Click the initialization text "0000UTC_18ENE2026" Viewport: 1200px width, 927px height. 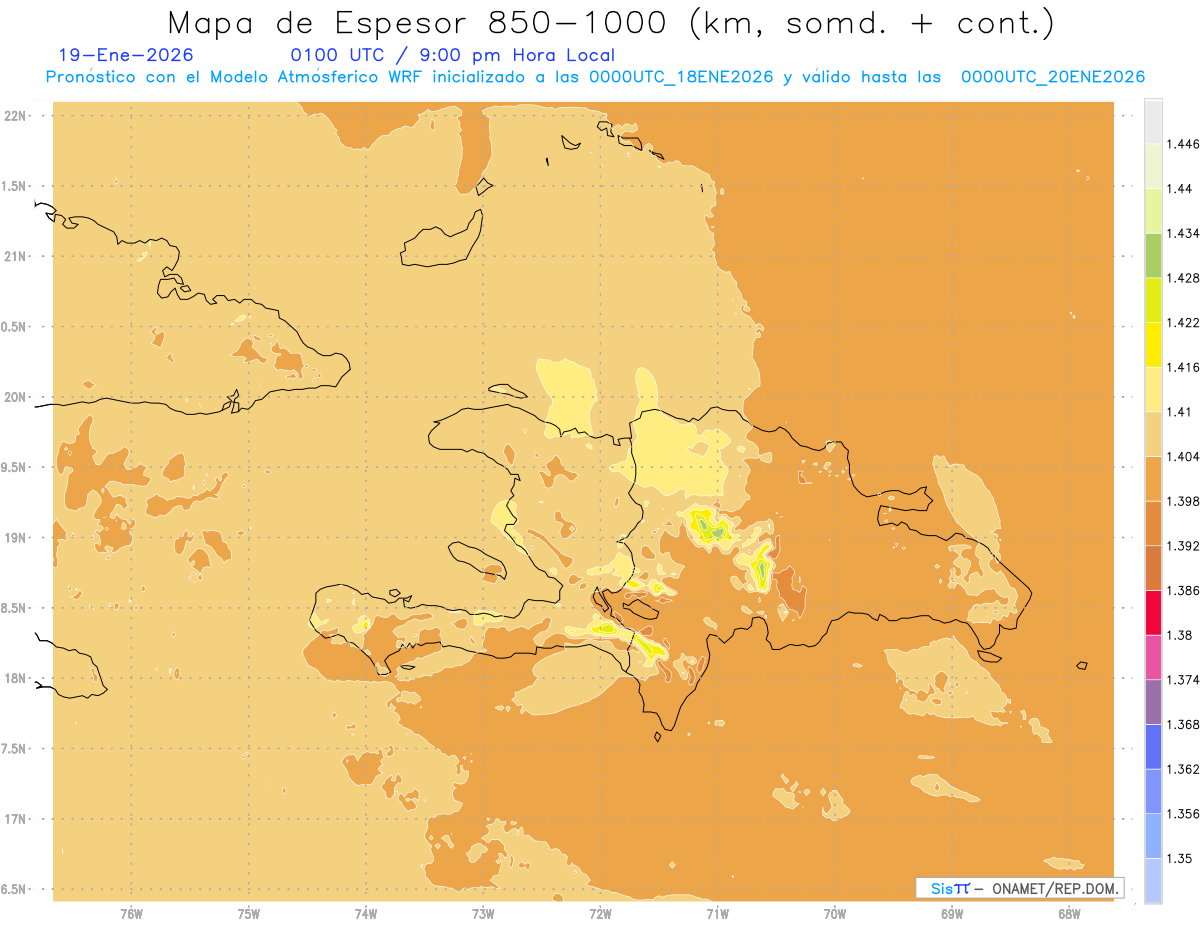680,77
